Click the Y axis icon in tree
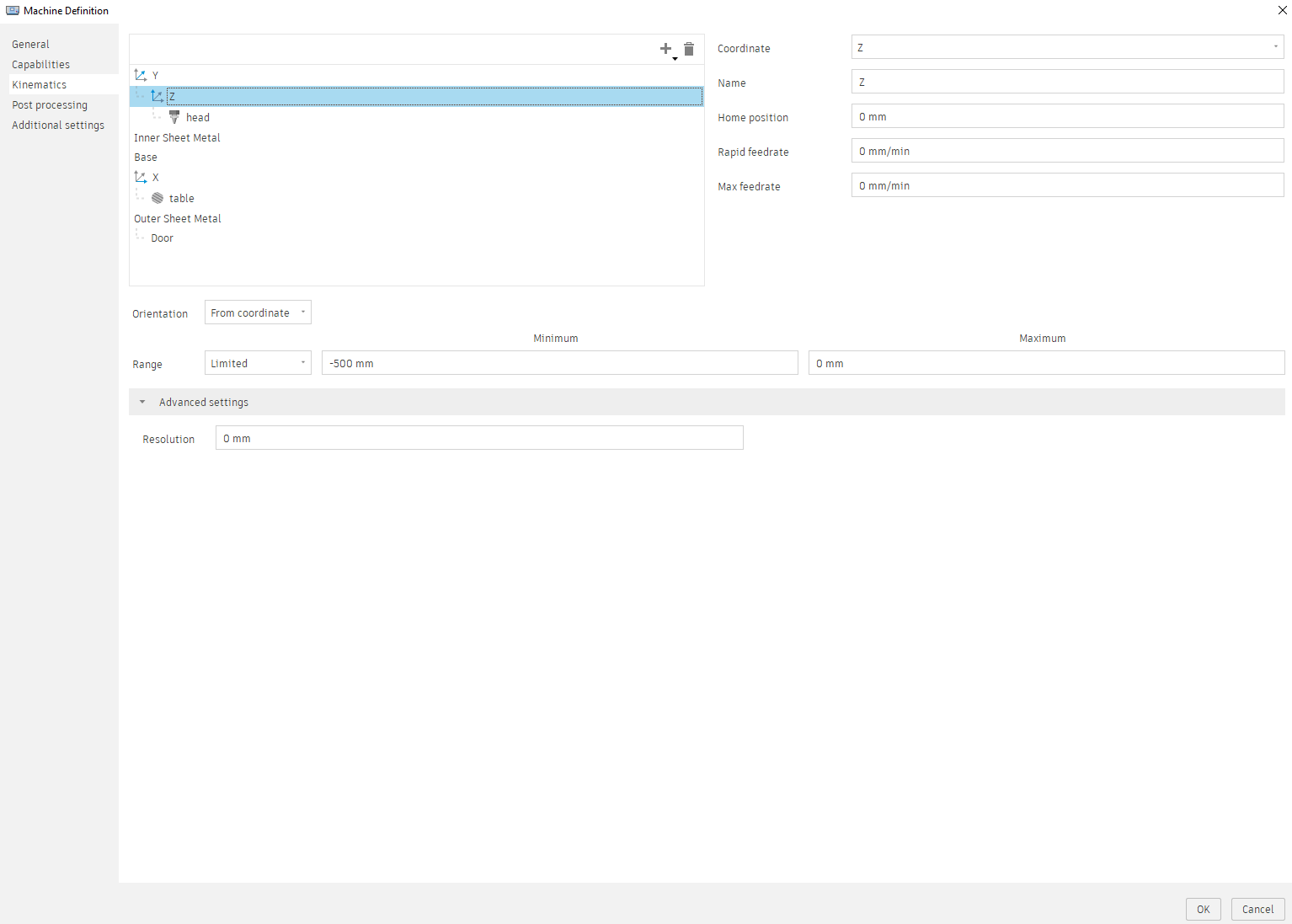This screenshot has height=924, width=1292. click(x=141, y=75)
